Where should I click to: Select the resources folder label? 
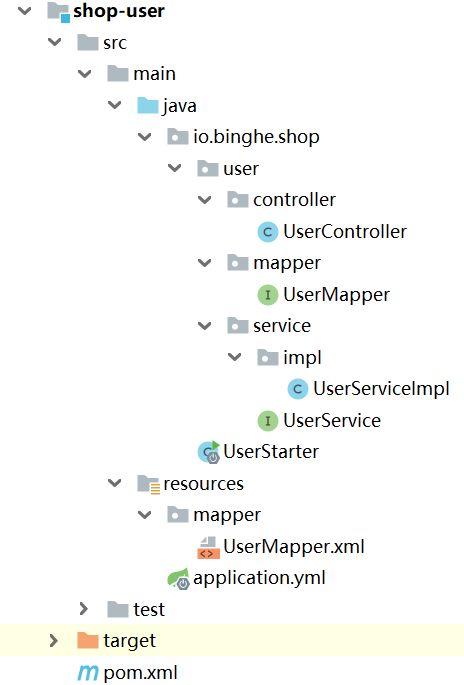point(203,484)
